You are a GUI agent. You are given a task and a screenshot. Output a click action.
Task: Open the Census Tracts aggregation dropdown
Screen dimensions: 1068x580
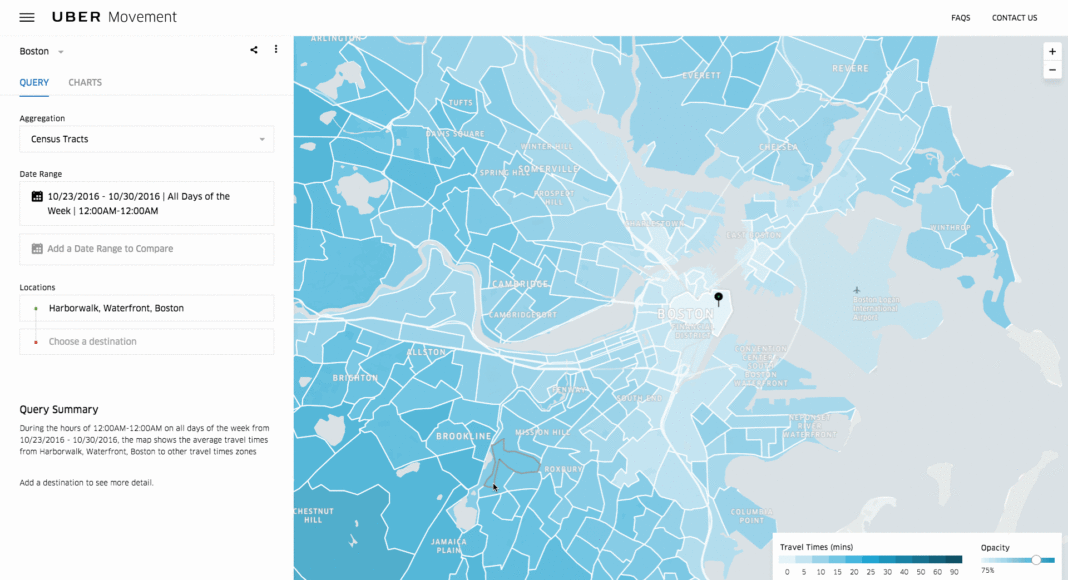click(146, 139)
